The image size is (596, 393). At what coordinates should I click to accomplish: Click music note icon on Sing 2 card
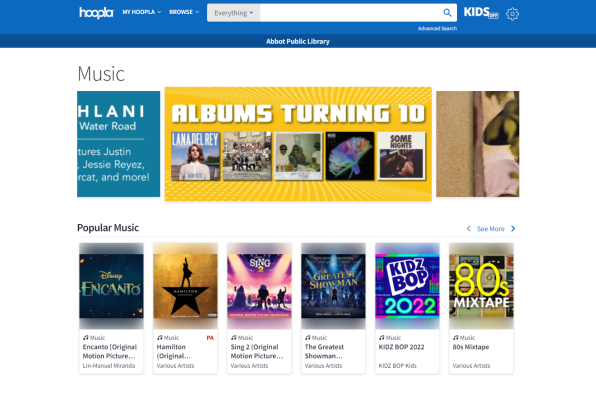(233, 338)
